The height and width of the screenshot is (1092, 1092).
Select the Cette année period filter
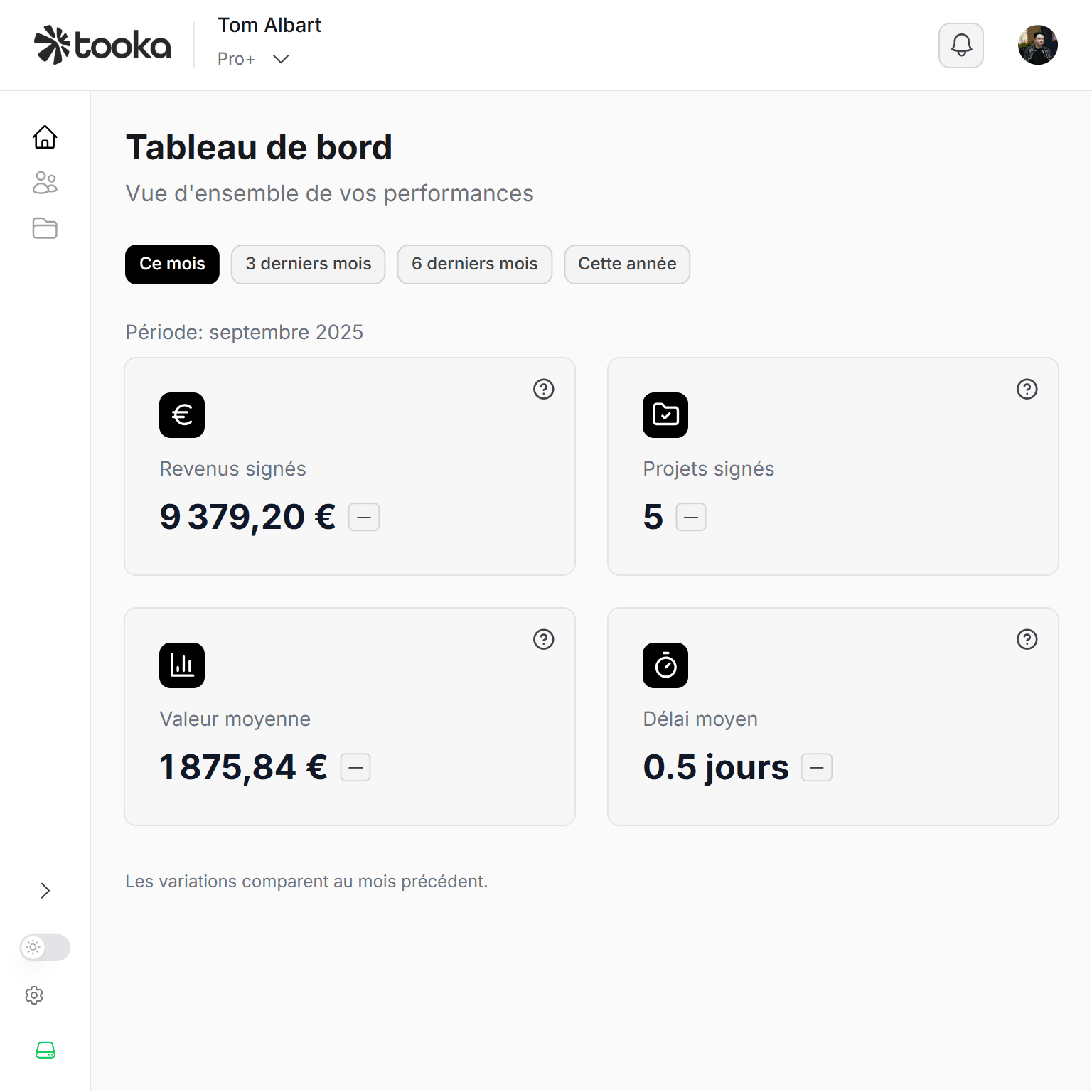626,264
